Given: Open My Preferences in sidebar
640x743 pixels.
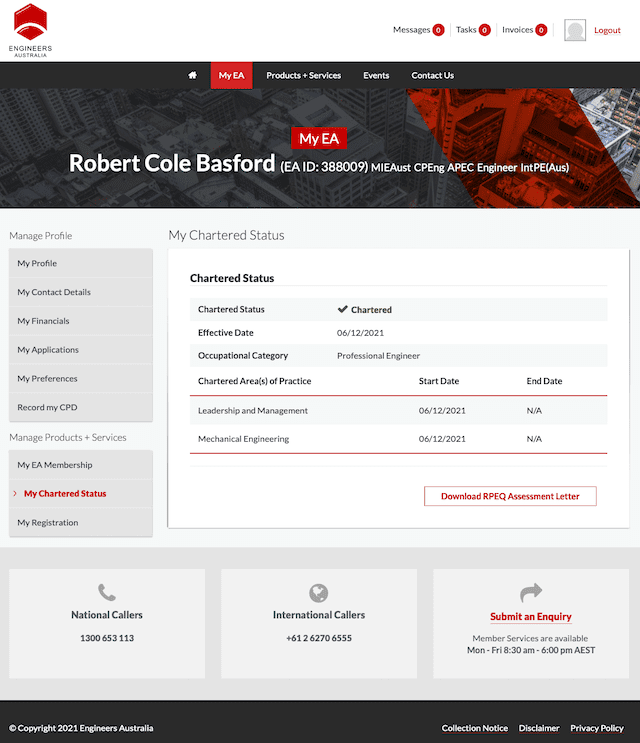Looking at the screenshot, I should click(81, 379).
